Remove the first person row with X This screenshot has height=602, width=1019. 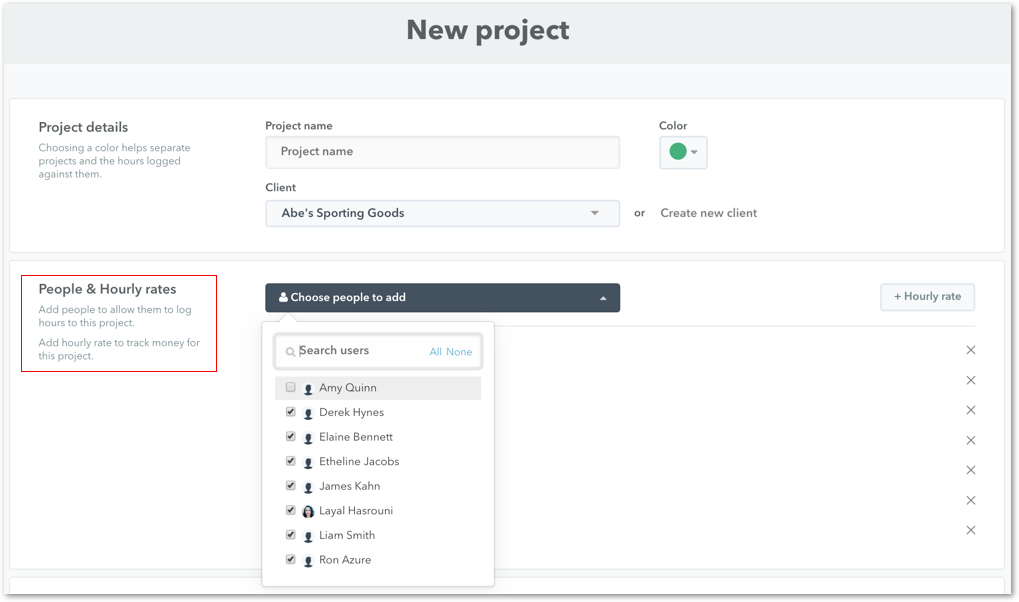970,350
